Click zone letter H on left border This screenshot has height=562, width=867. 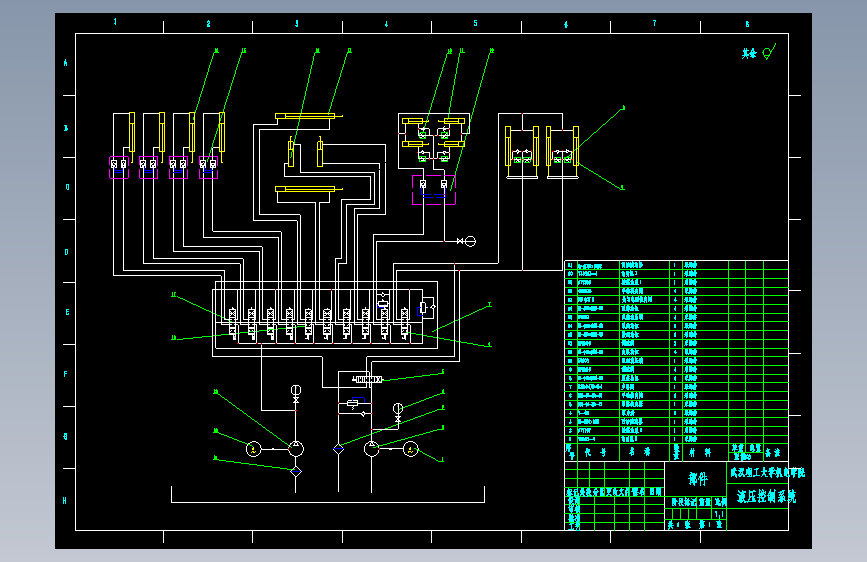pos(65,501)
